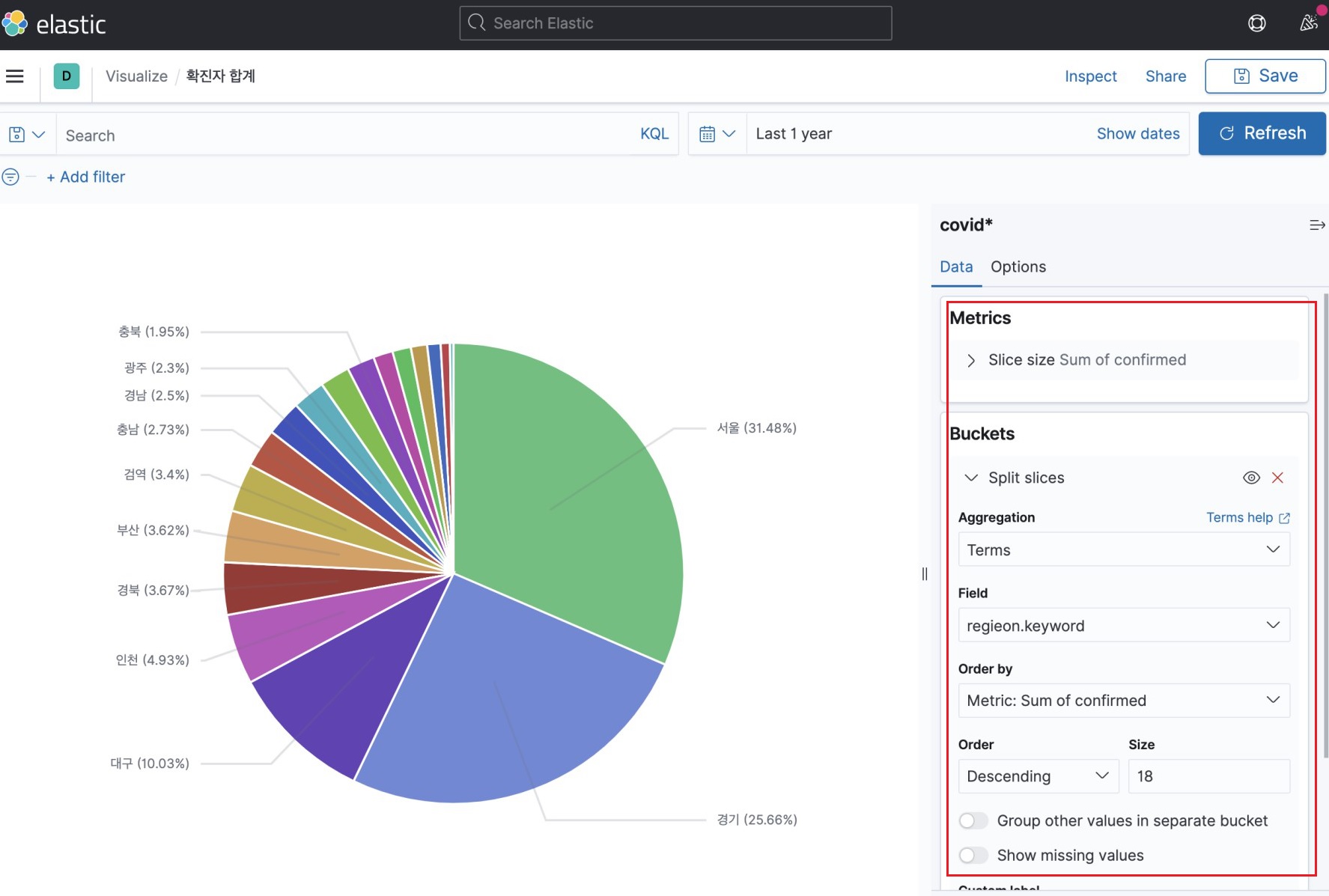The image size is (1329, 896).
Task: Click the 검역 (3.4%) label
Action: coord(156,475)
